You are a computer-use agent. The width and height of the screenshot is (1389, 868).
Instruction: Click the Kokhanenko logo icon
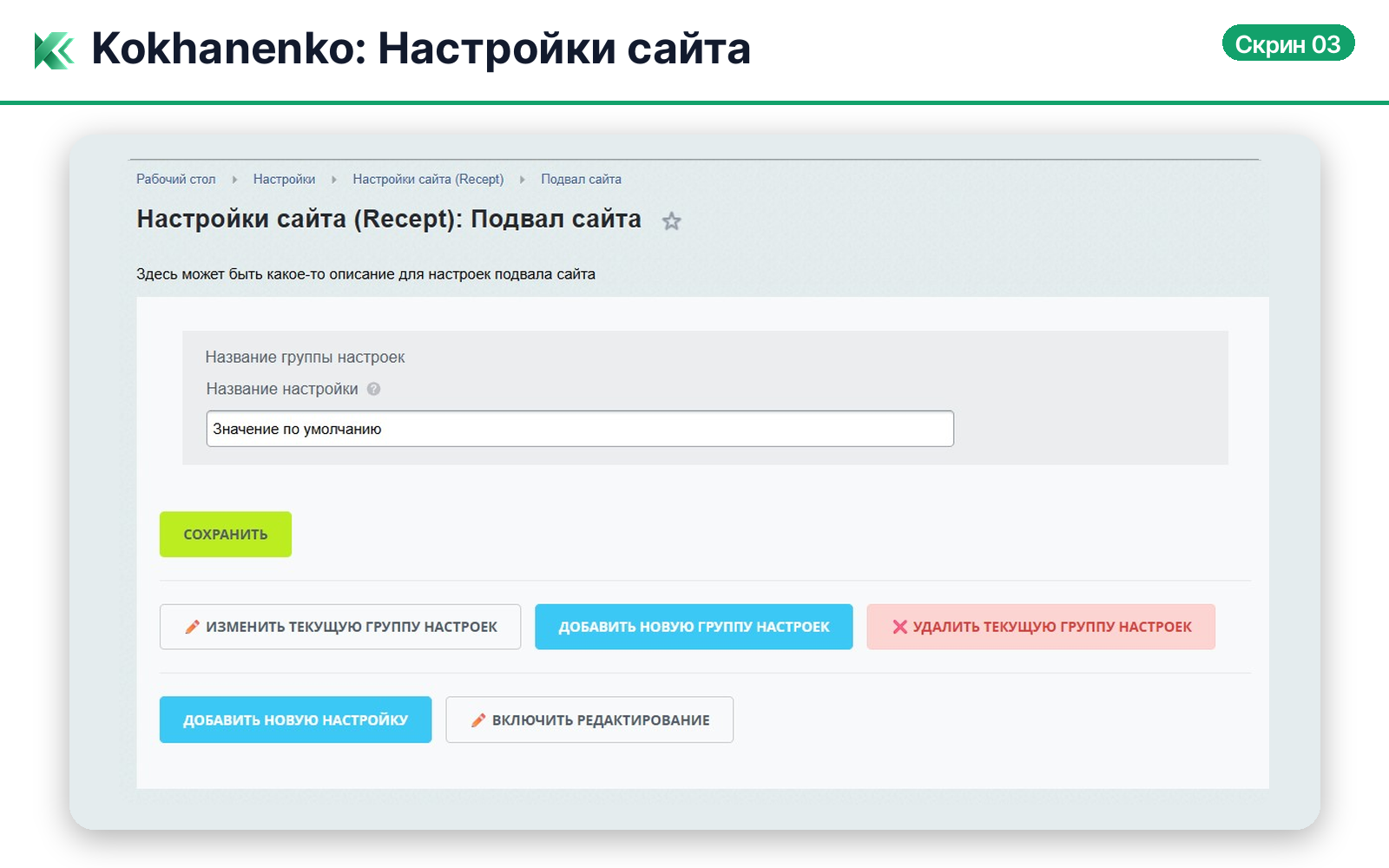tap(54, 49)
